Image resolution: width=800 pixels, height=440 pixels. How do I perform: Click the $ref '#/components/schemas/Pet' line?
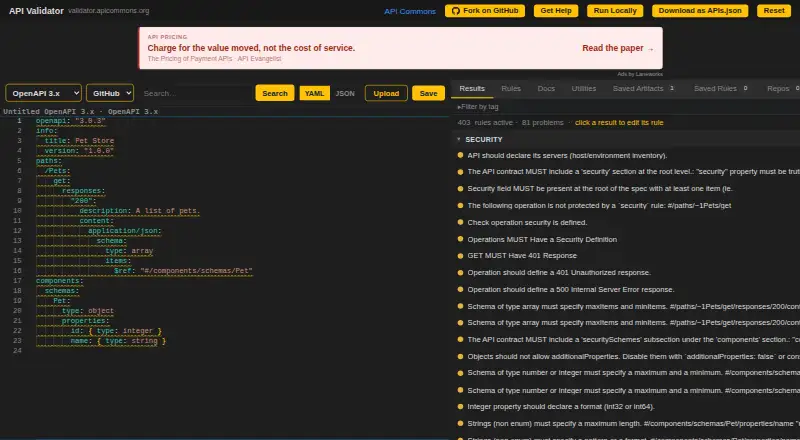coord(183,271)
